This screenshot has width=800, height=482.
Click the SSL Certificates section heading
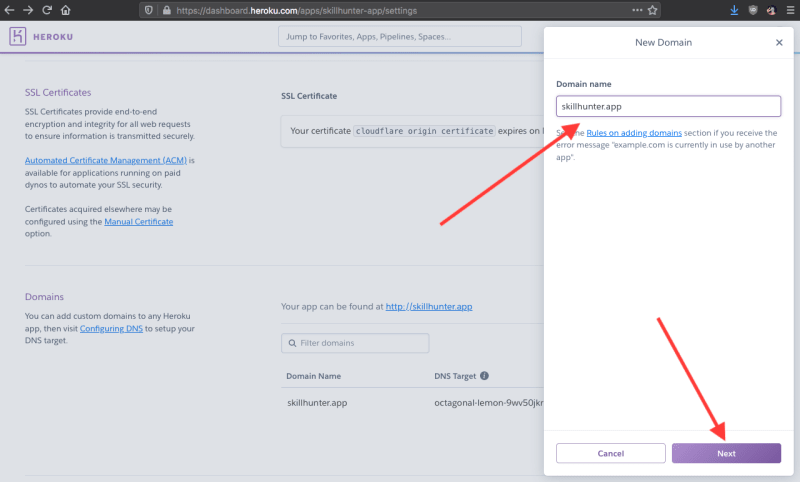click(x=58, y=93)
